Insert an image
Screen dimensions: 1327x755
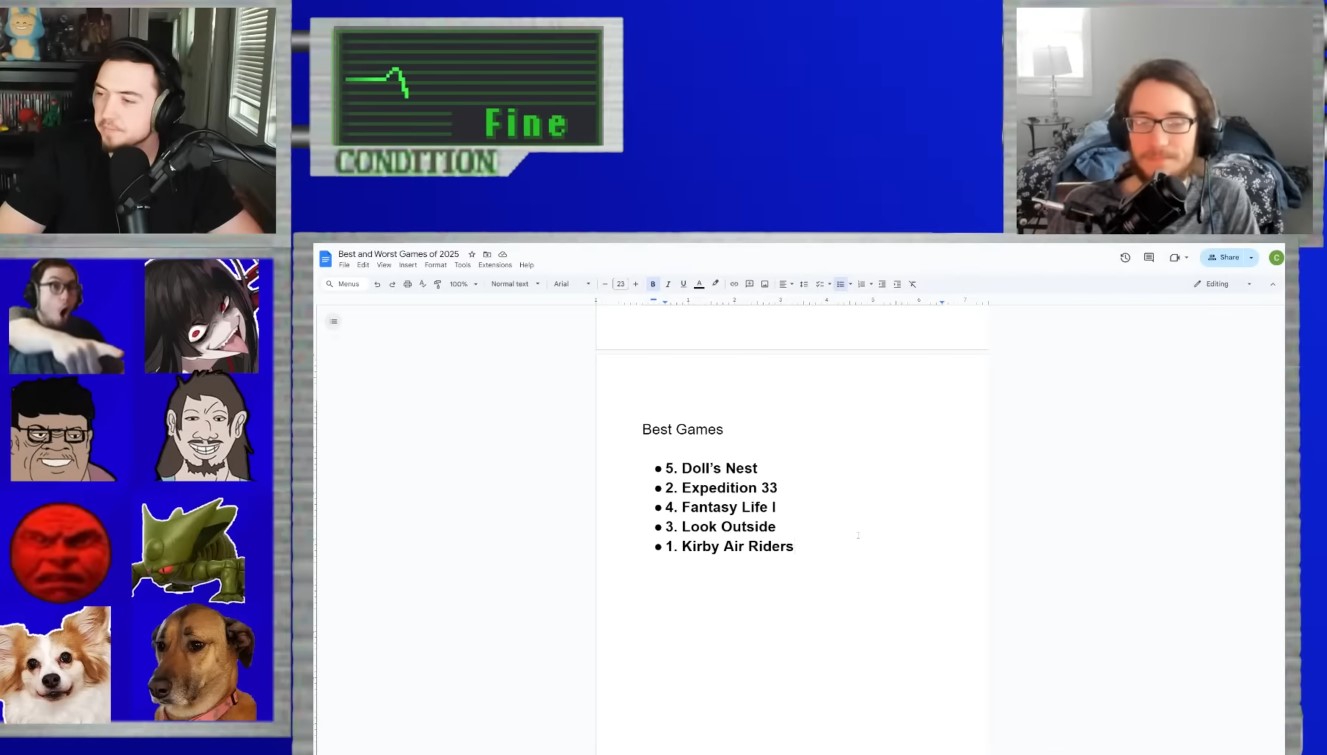pos(765,284)
